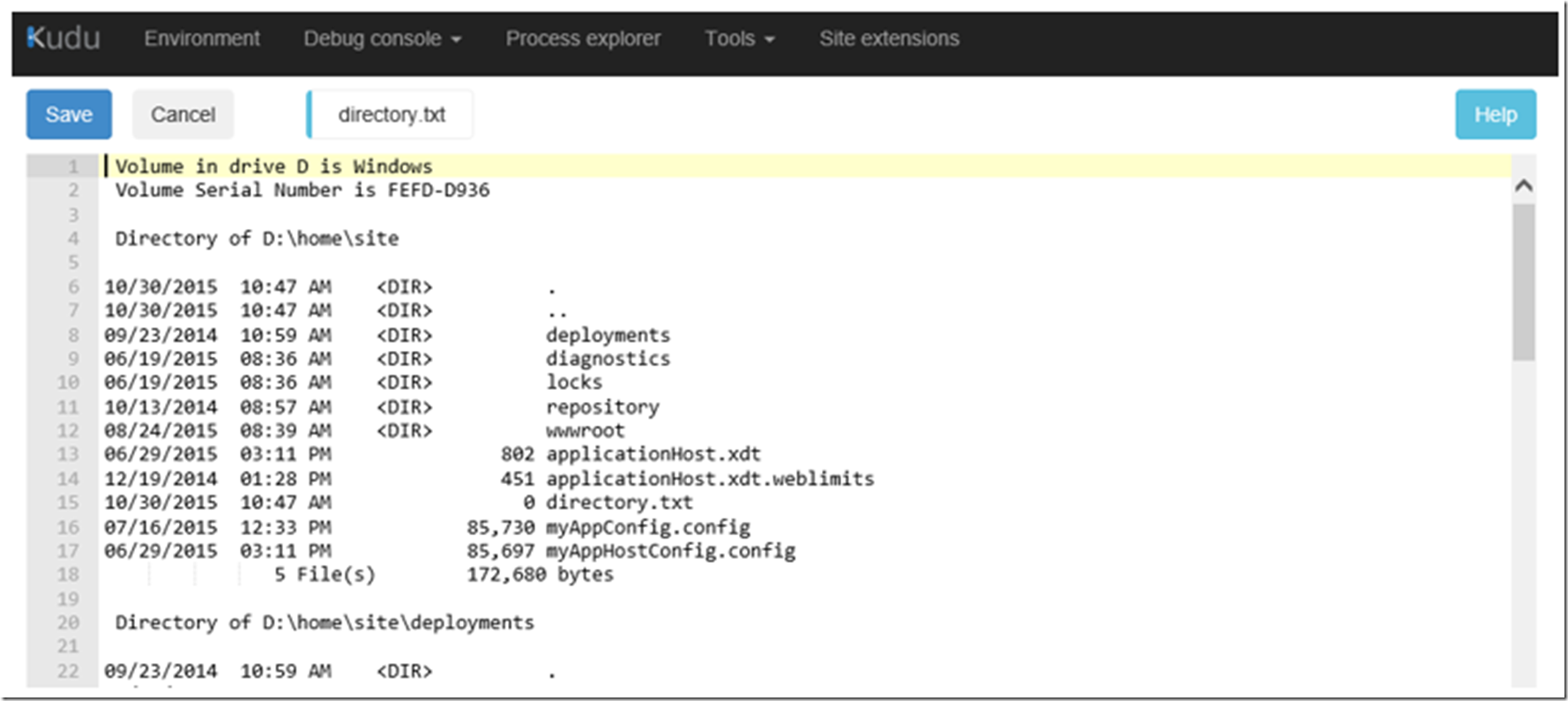Click line number 13 in the gutter
This screenshot has height=701, width=1568.
pos(69,454)
